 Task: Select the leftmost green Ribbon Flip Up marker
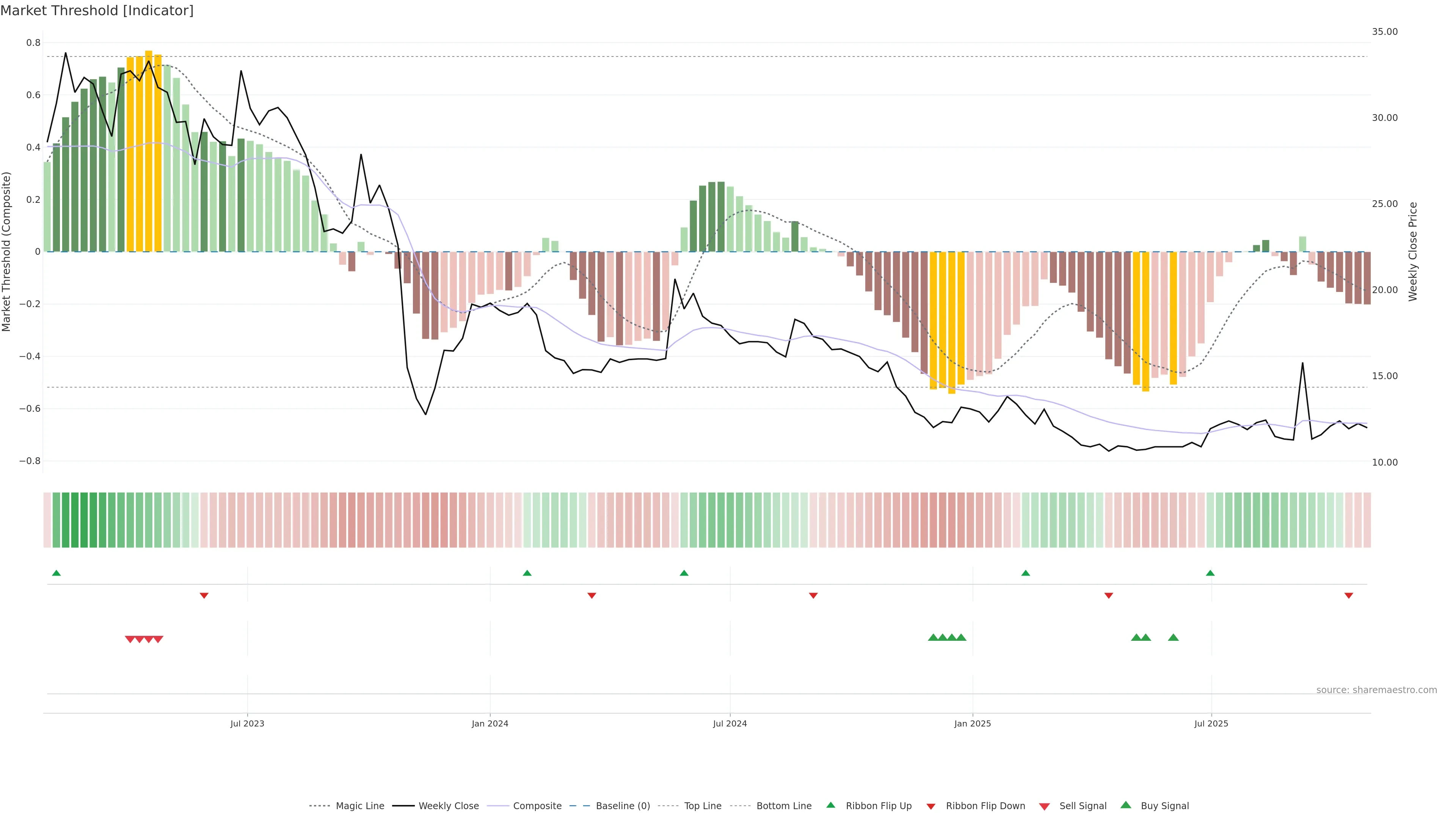click(x=56, y=573)
